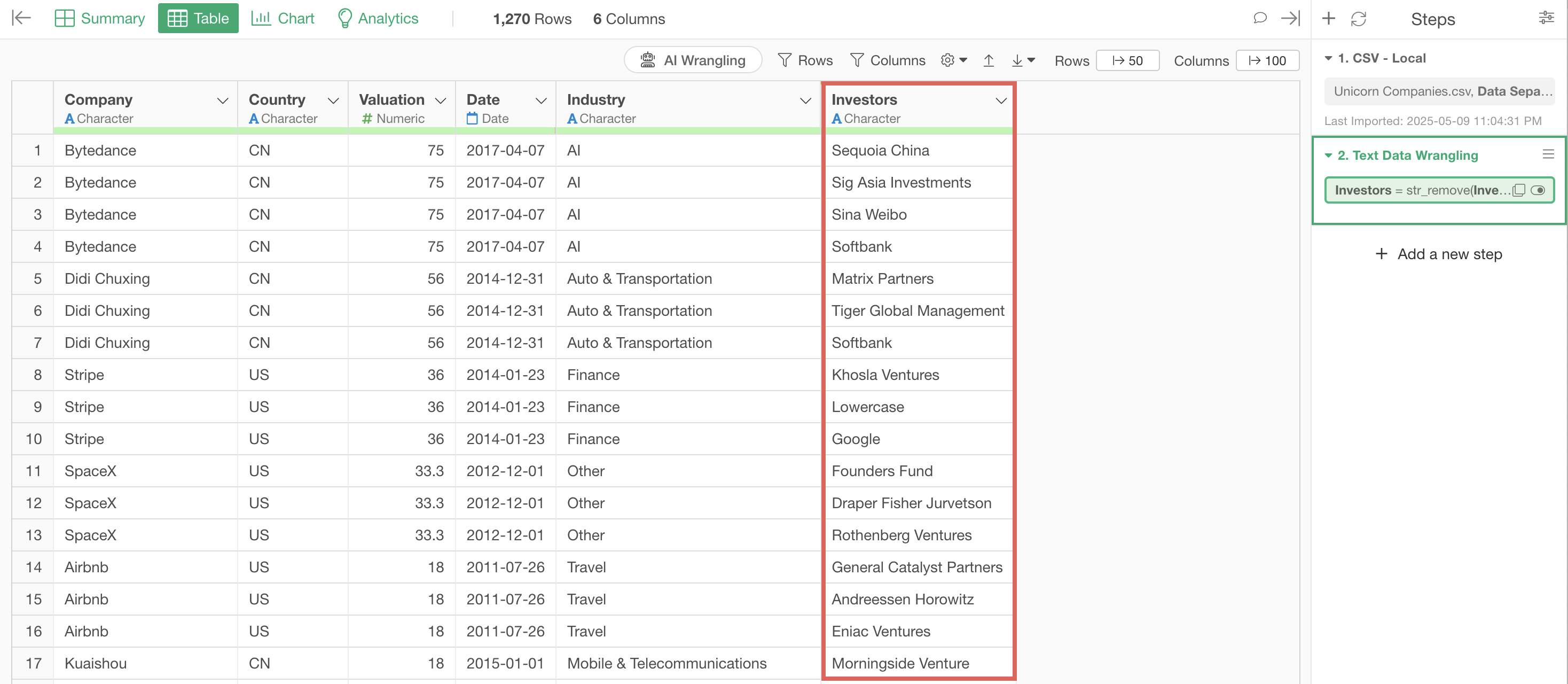Open the Steps settings sliders icon
Image resolution: width=1568 pixels, height=684 pixels.
1546,18
